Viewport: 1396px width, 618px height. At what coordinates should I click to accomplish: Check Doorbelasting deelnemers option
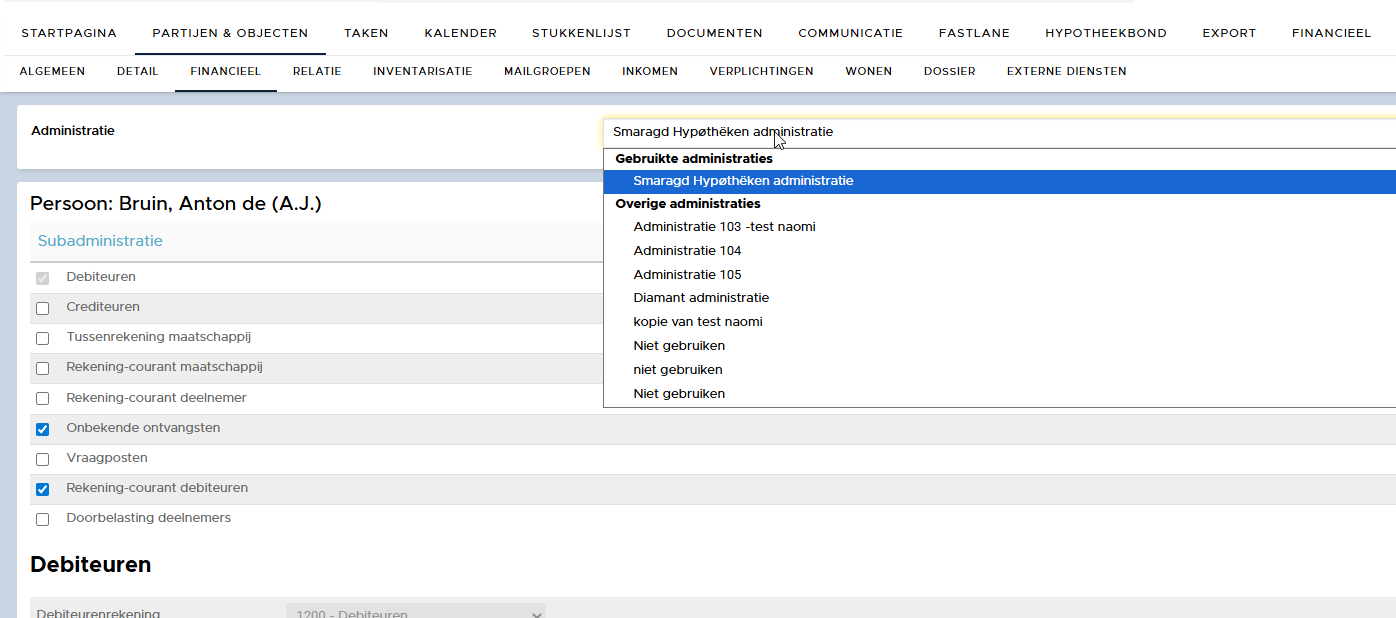coord(42,519)
